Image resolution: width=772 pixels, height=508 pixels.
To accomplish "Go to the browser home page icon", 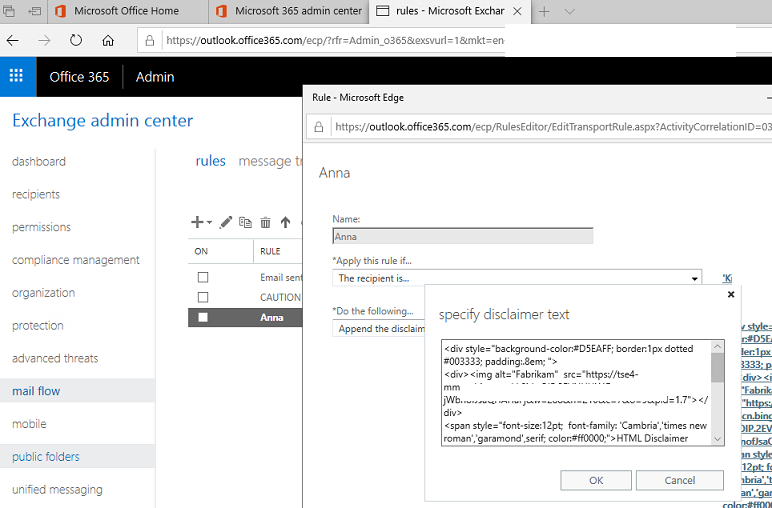I will tap(108, 40).
